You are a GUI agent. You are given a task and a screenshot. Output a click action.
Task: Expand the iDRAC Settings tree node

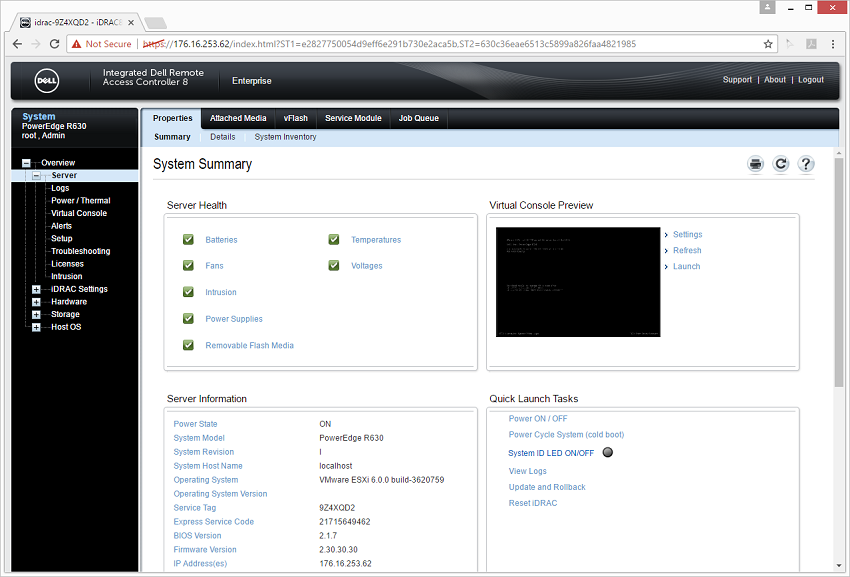(36, 289)
